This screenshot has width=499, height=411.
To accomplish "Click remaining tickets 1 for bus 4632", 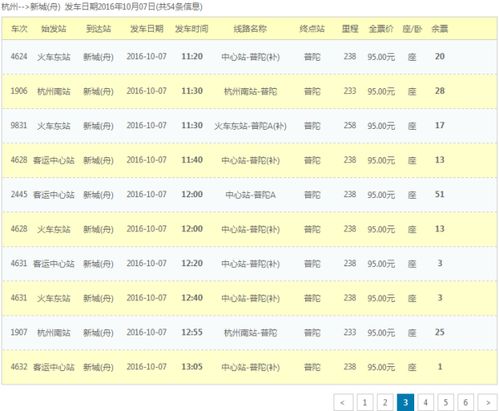I will pos(440,367).
